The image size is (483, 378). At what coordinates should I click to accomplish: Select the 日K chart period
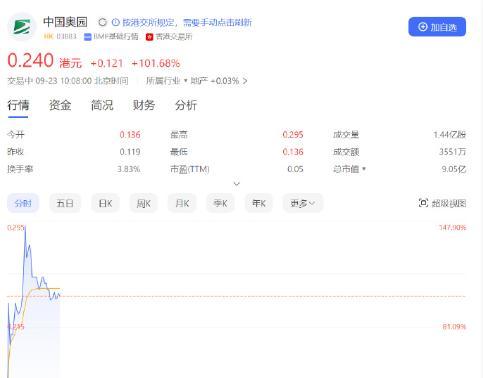coord(105,203)
